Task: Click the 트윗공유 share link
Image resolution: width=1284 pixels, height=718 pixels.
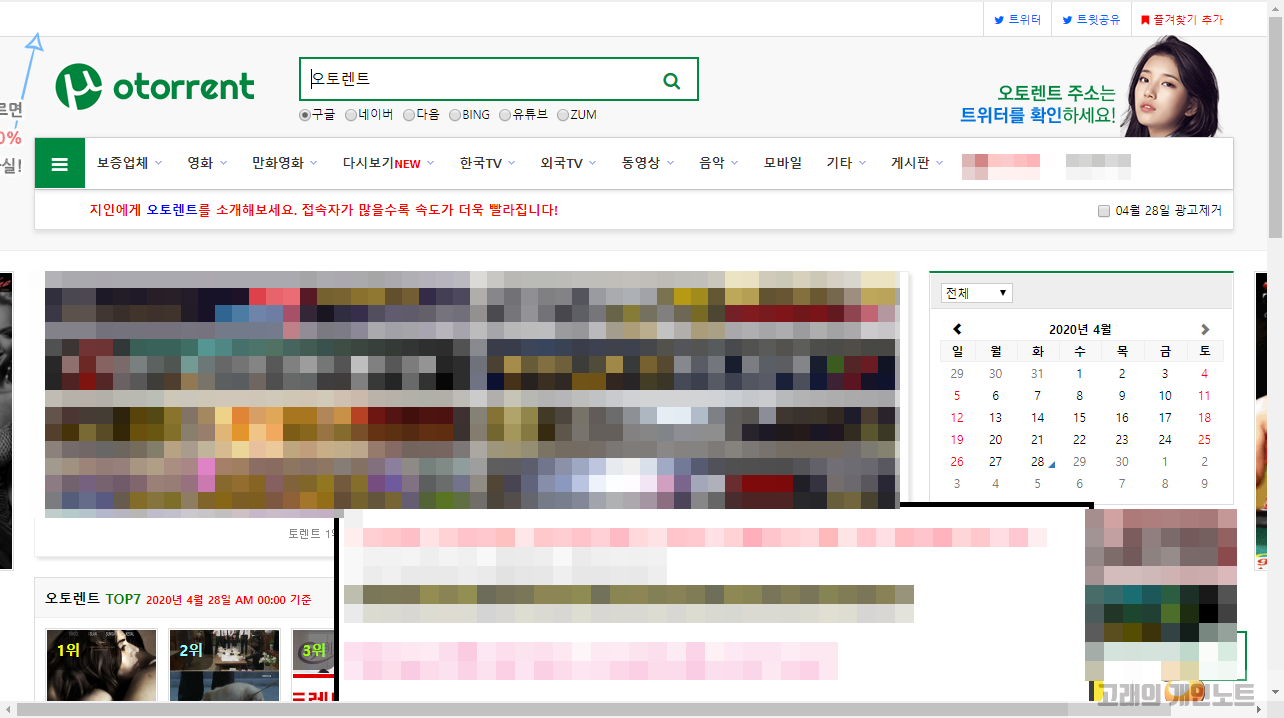Action: [1091, 19]
